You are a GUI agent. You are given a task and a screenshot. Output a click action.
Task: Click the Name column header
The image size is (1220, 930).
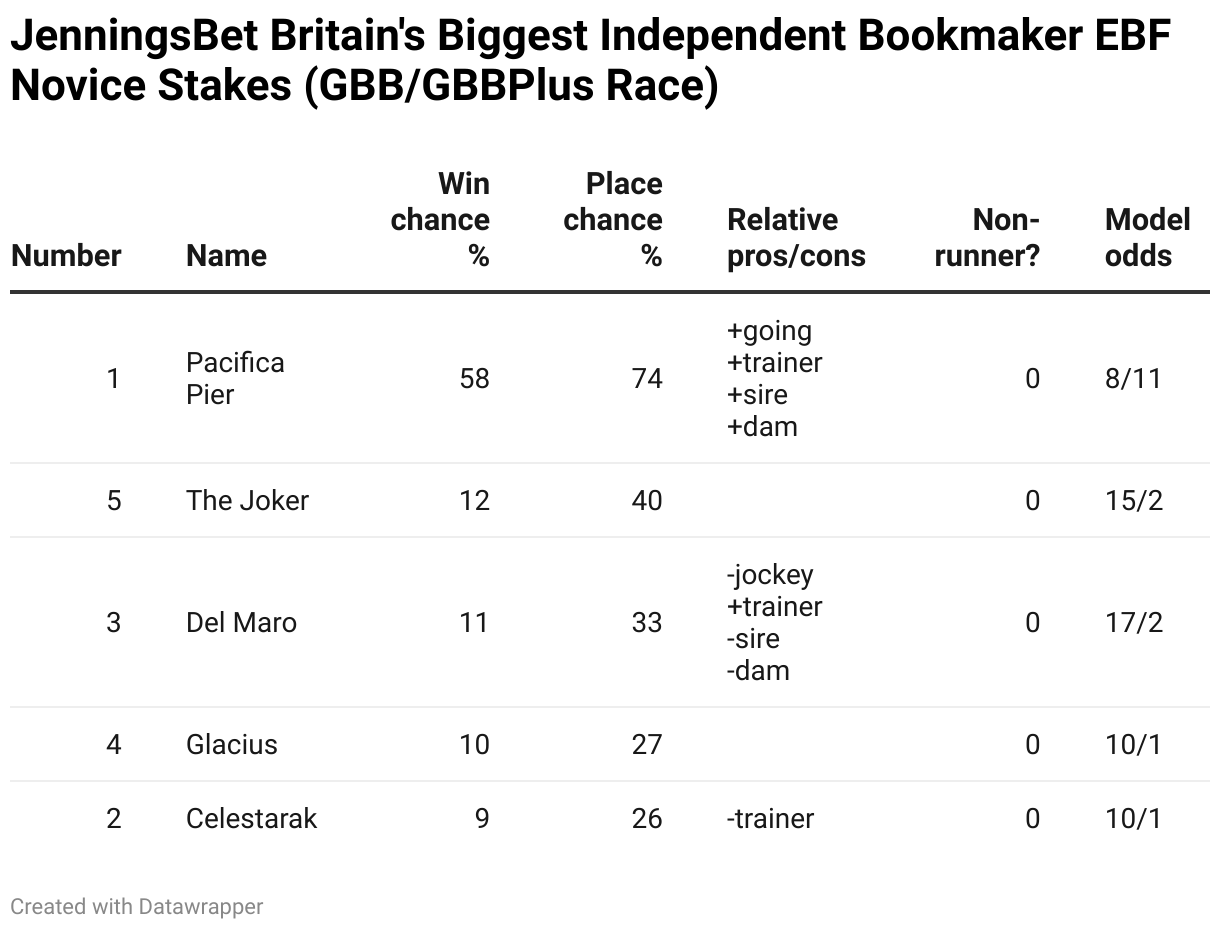pyautogui.click(x=226, y=255)
